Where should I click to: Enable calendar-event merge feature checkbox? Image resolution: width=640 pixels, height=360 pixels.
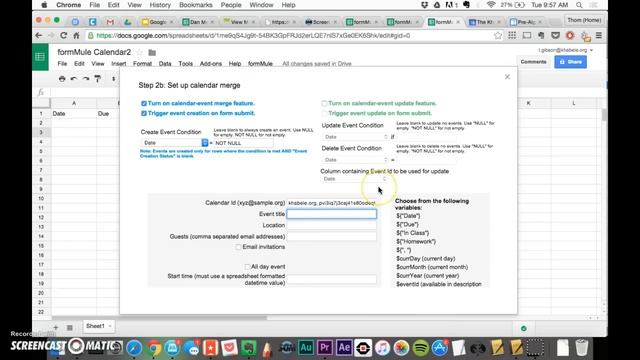pos(144,104)
